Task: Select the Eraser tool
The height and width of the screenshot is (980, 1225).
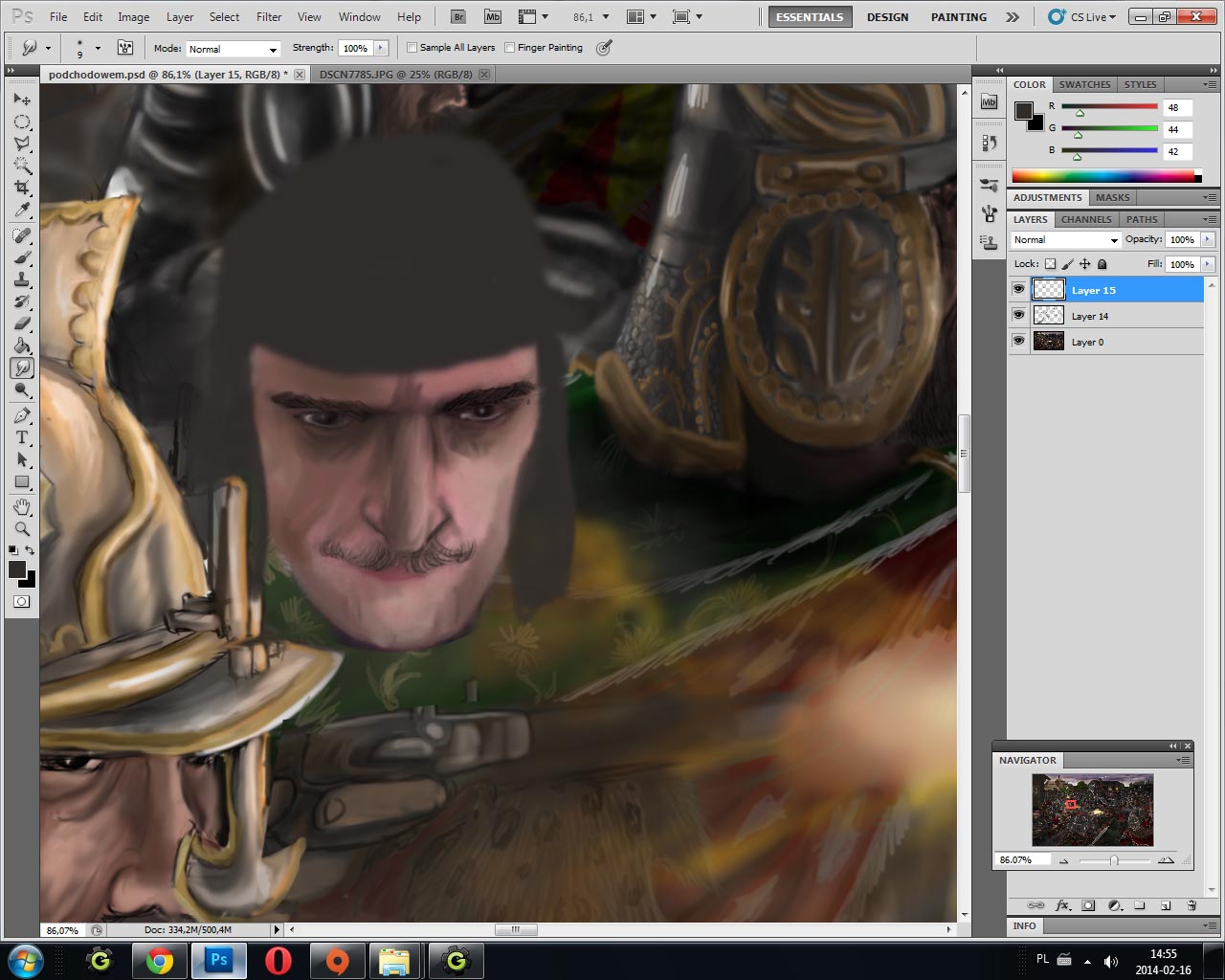Action: click(22, 323)
